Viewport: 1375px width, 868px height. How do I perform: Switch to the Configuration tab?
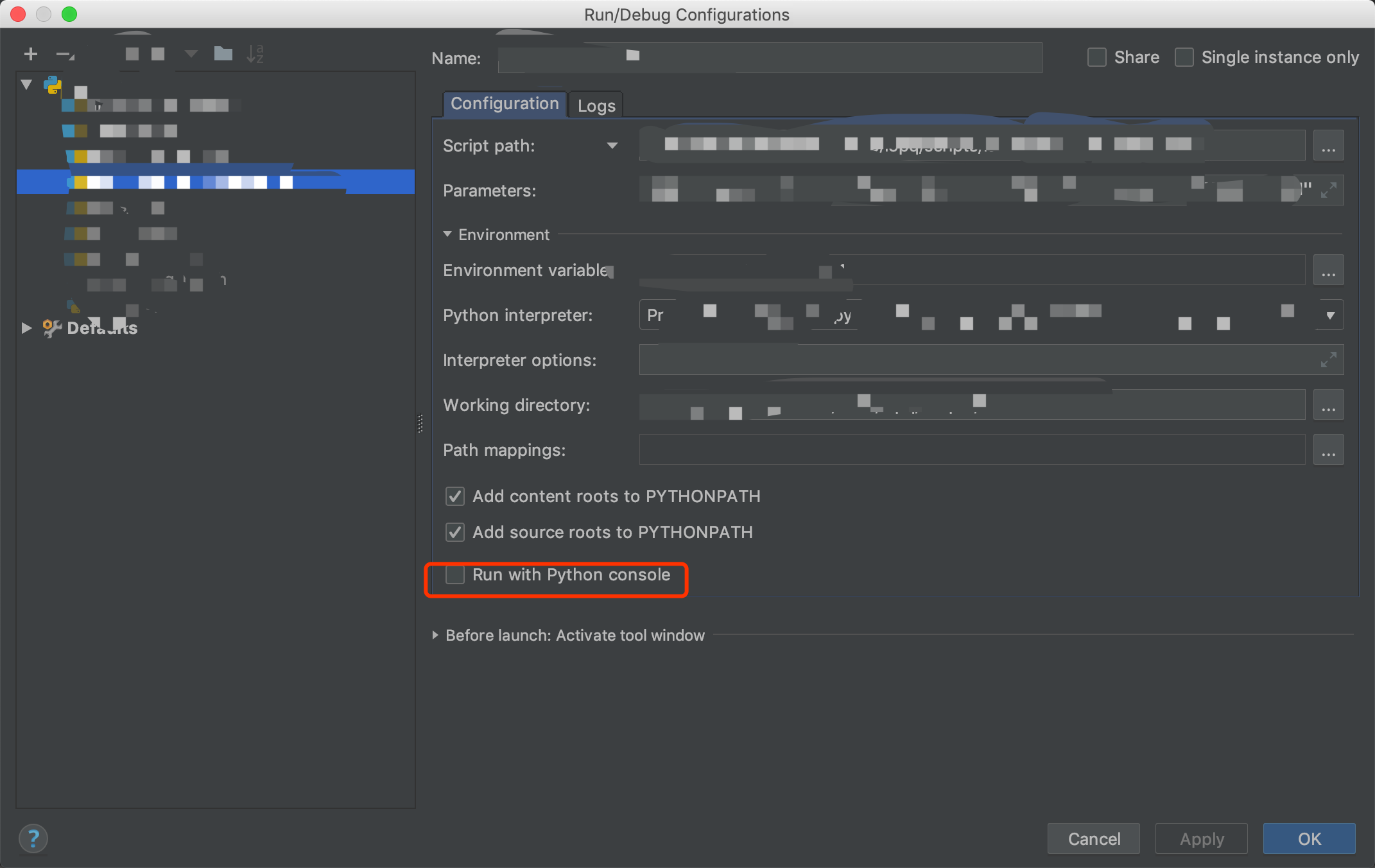[503, 104]
